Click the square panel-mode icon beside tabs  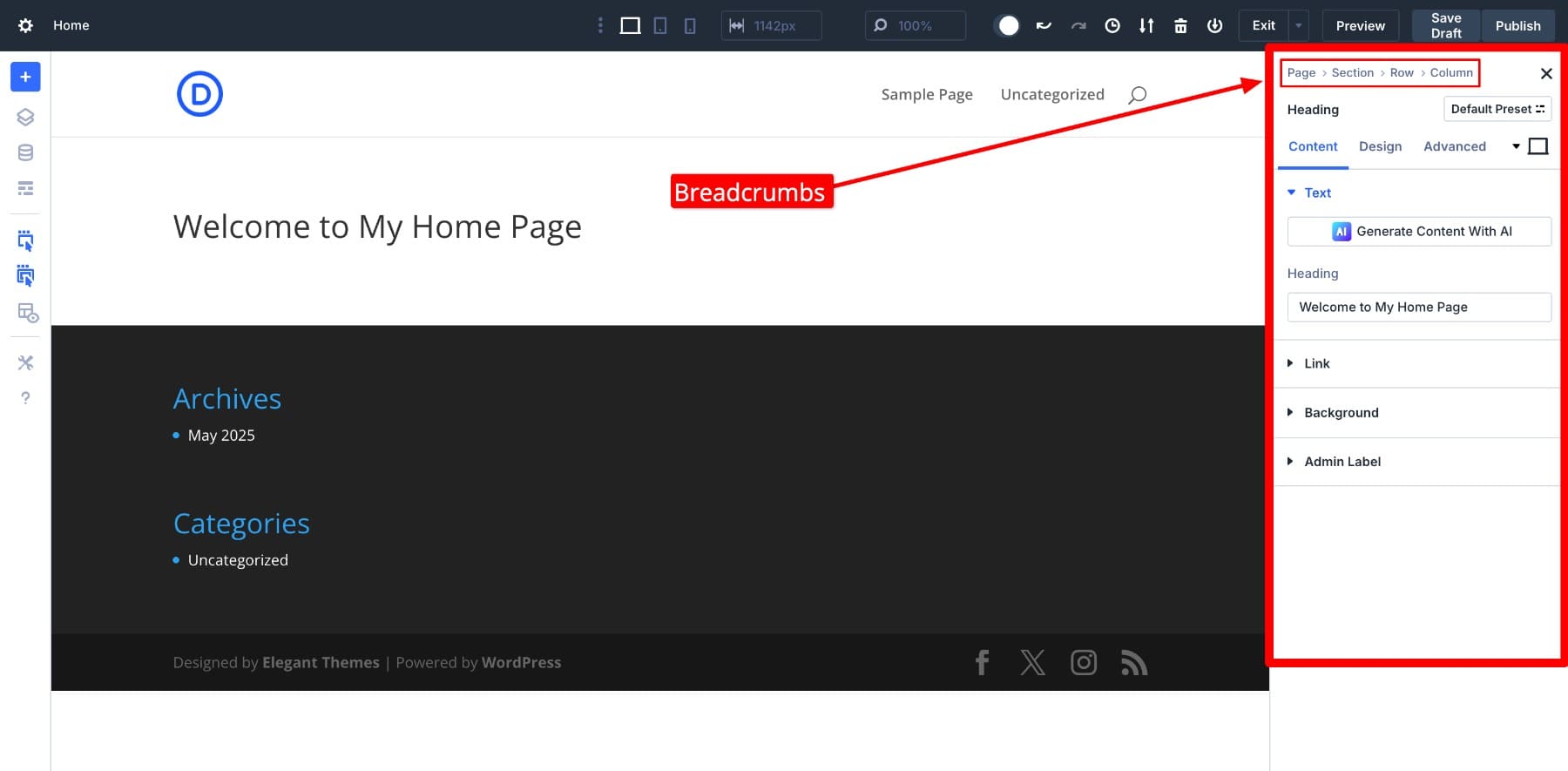pyautogui.click(x=1538, y=146)
